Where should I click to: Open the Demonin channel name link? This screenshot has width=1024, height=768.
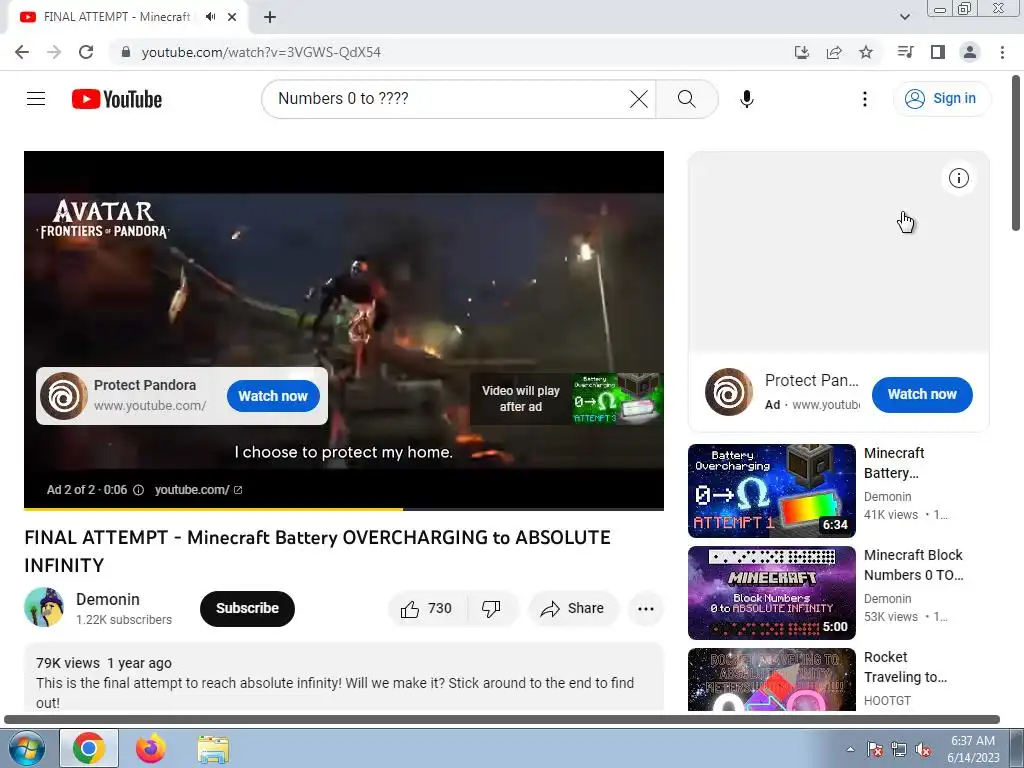coord(108,599)
